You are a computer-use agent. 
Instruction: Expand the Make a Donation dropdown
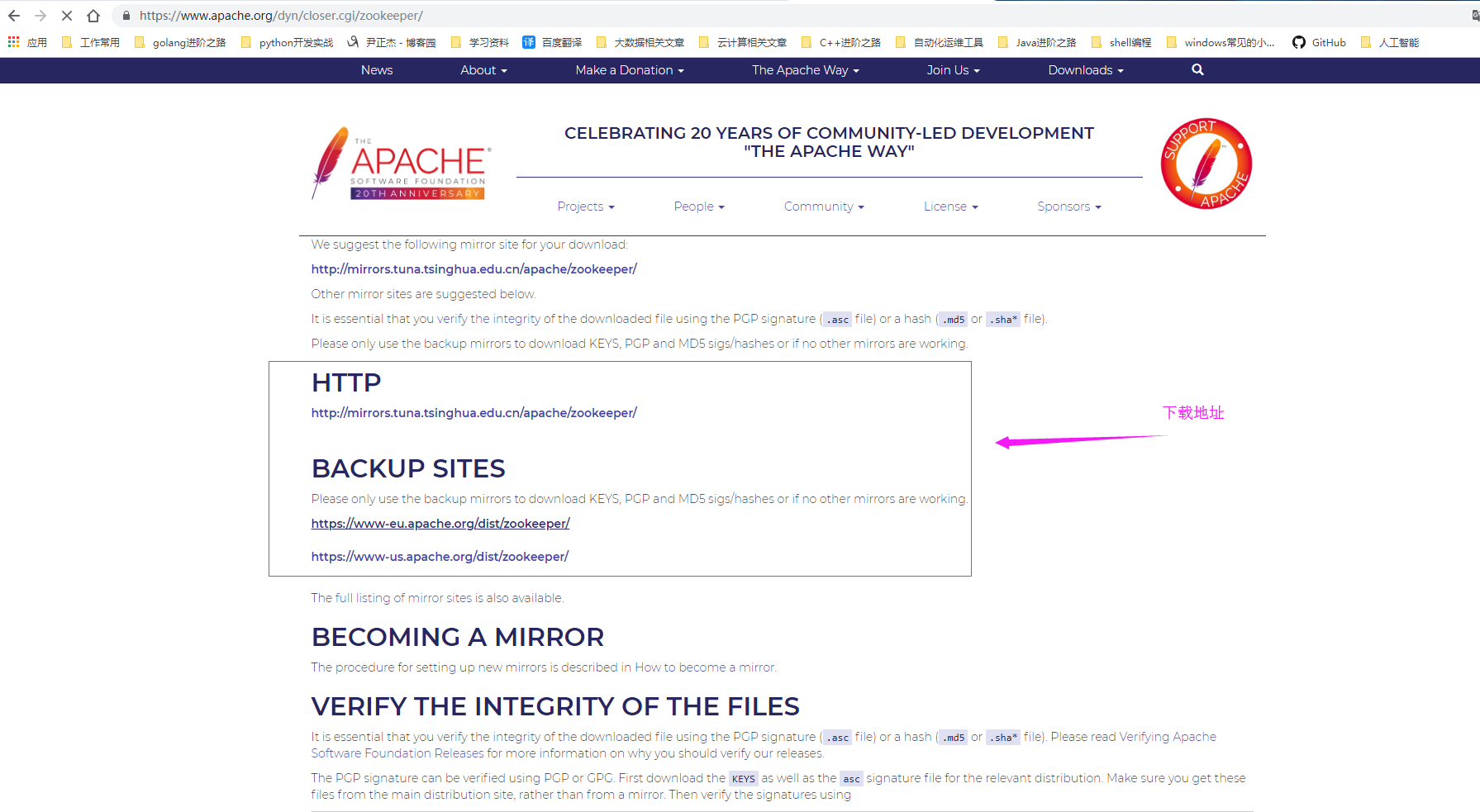coord(630,70)
